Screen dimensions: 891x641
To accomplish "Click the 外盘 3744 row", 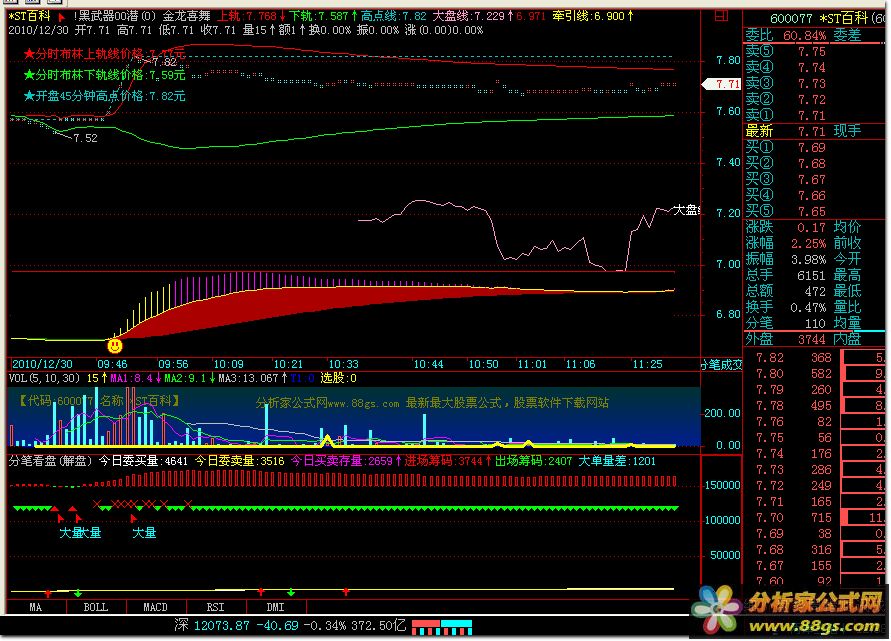I will [786, 339].
